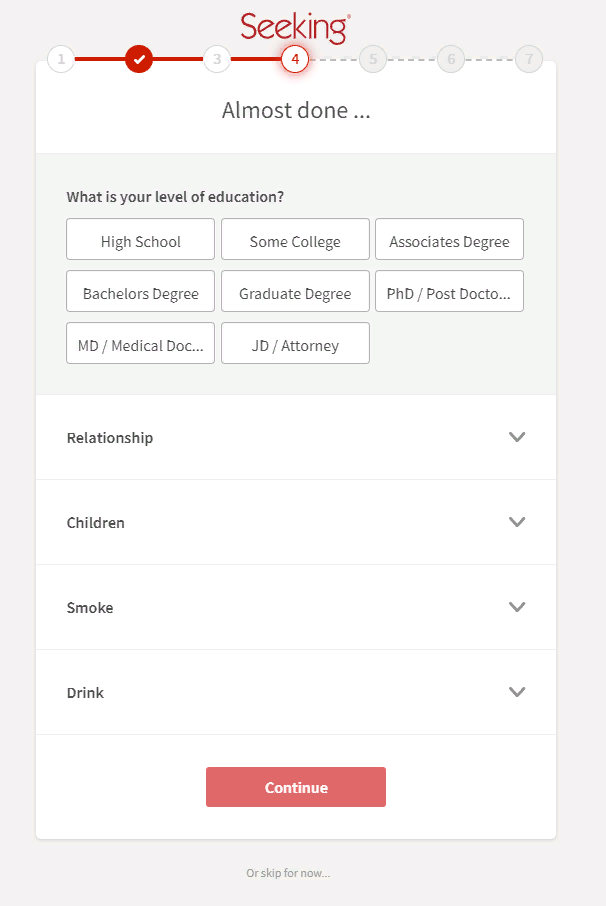The height and width of the screenshot is (906, 606).
Task: Expand the Relationship section chevron
Action: click(x=517, y=437)
